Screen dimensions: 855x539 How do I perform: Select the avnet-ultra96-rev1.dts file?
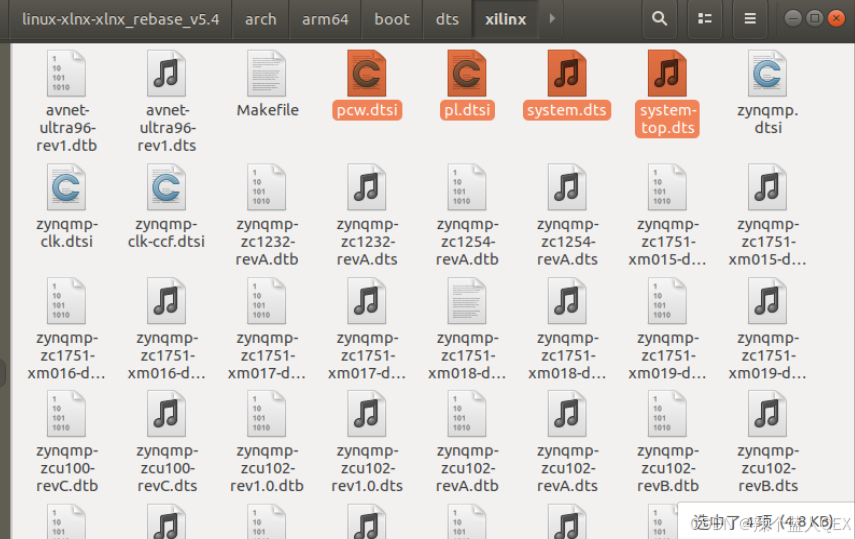(x=167, y=101)
